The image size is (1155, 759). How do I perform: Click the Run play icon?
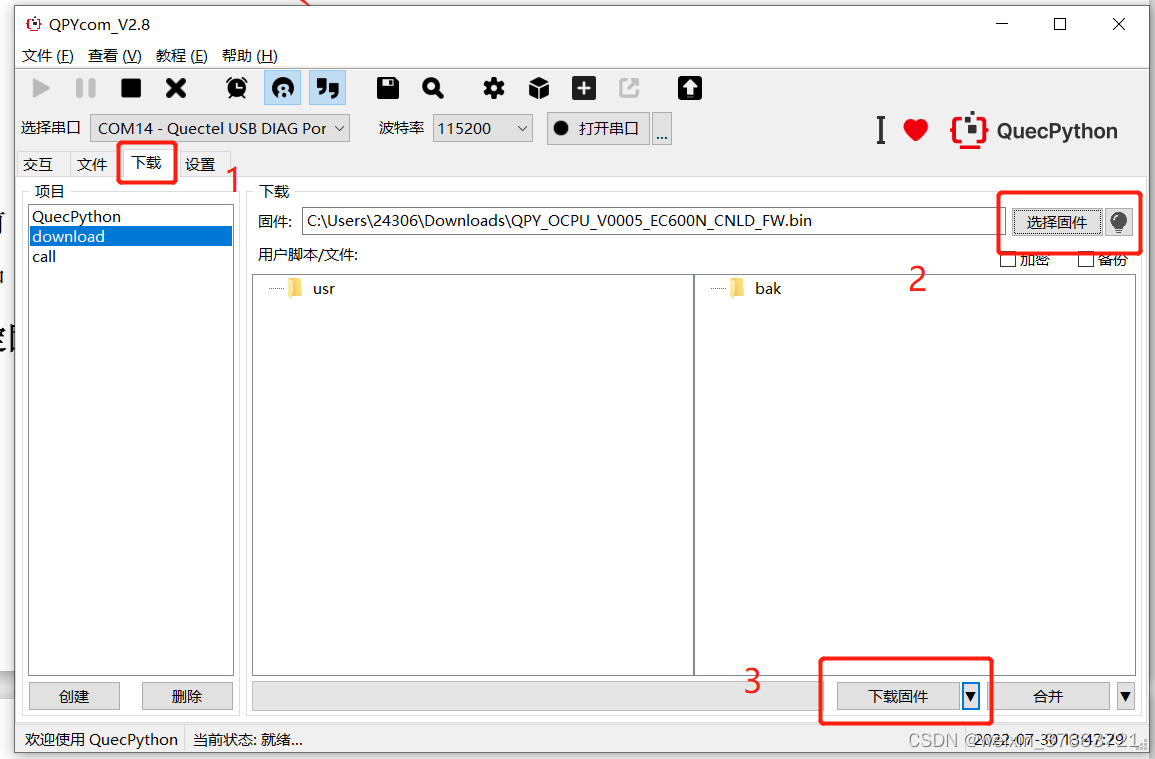click(x=41, y=88)
